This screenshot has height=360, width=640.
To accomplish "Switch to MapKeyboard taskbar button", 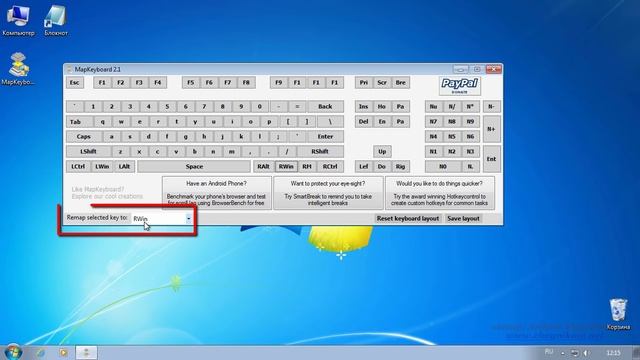I will pos(86,352).
